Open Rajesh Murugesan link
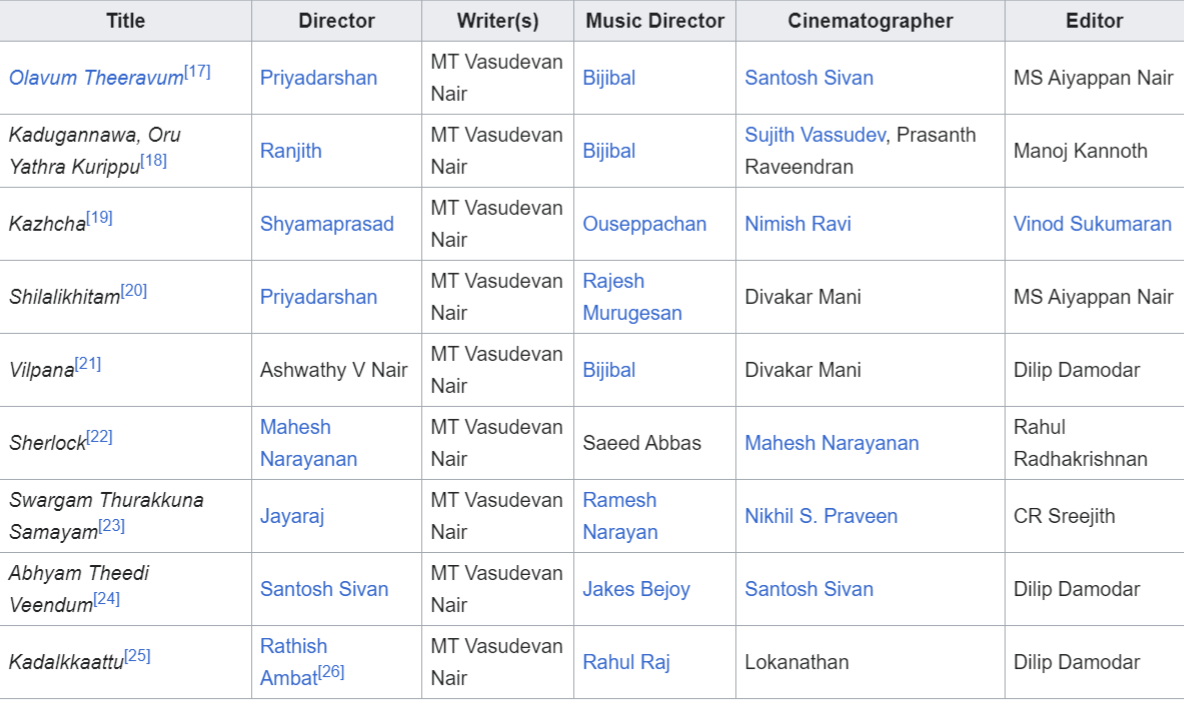 coord(632,297)
